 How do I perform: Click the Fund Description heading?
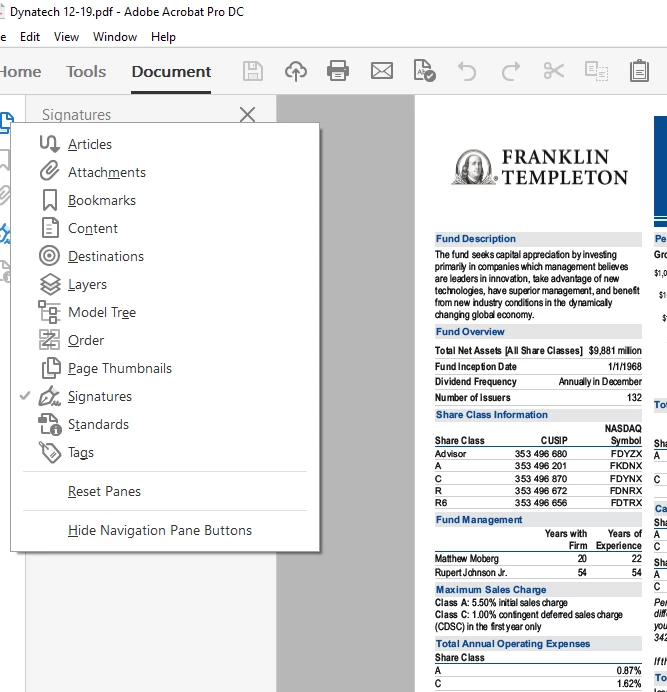(475, 239)
